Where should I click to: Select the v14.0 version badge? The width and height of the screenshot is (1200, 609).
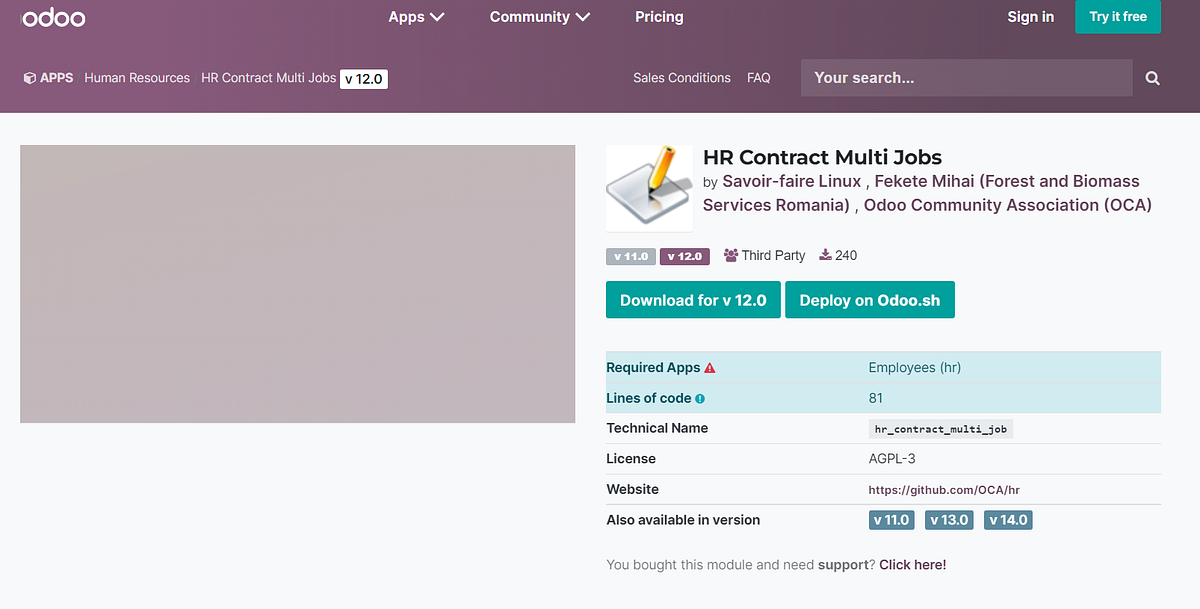1007,519
